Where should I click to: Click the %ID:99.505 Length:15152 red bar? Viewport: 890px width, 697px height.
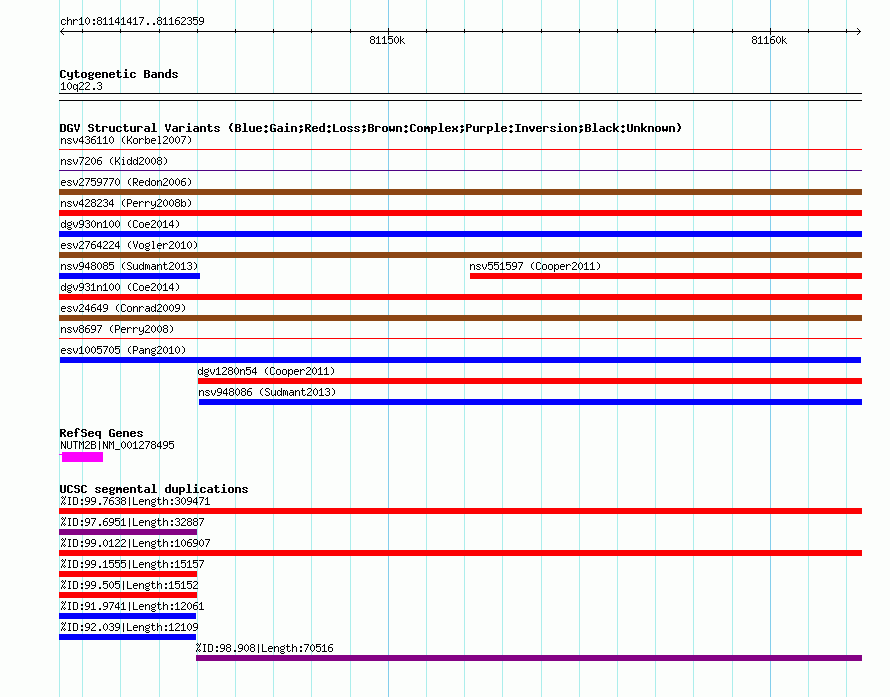point(128,595)
